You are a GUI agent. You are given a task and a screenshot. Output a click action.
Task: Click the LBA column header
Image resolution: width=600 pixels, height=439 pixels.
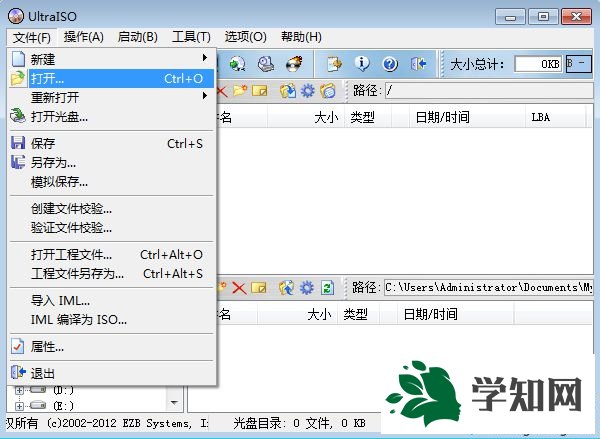click(556, 117)
